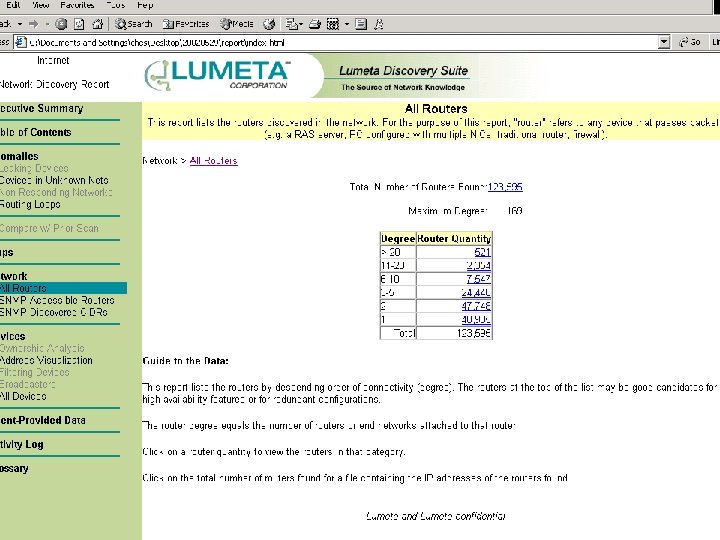720x540 pixels.
Task: Open the Executive Summary sidebar link
Action: 42,108
